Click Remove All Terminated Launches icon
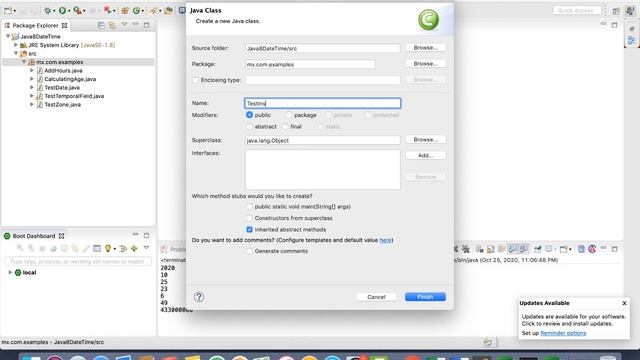Image resolution: width=640 pixels, height=360 pixels. 466,249
